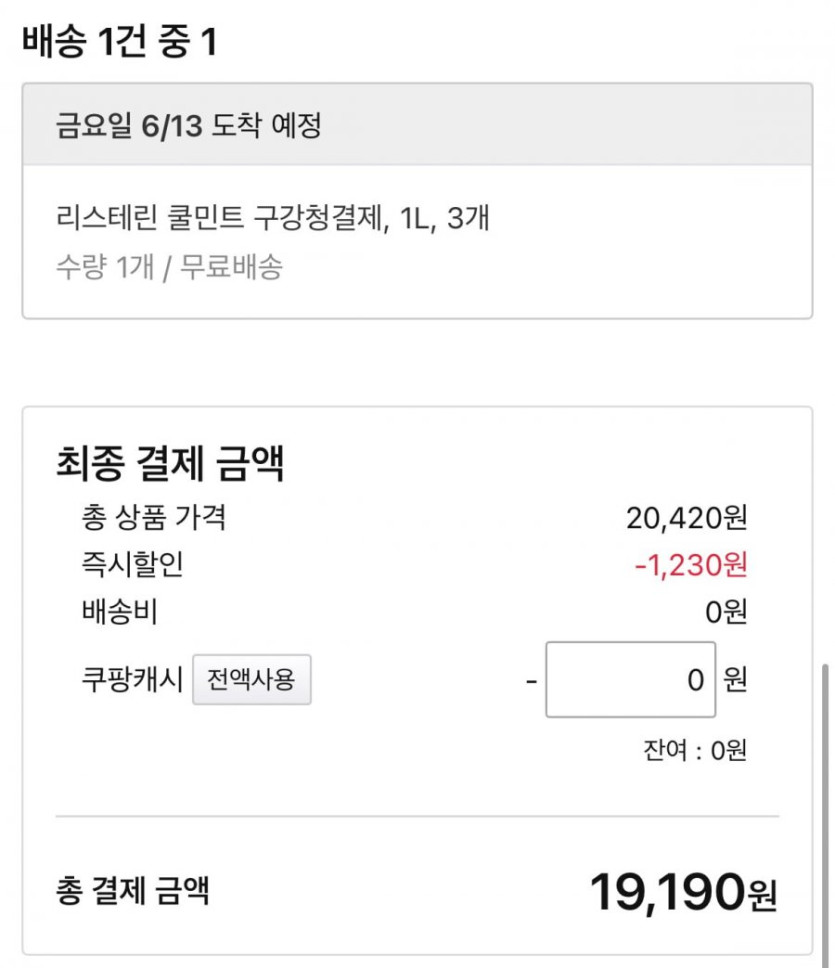
Task: Click the 총 결제 금액 label
Action: pyautogui.click(x=133, y=890)
